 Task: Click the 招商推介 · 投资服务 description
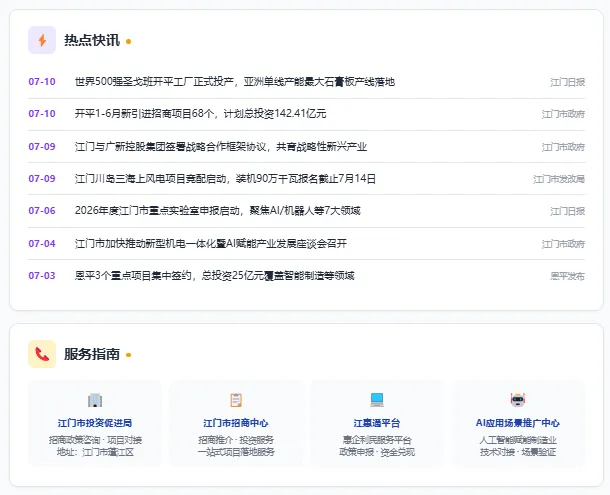[236, 440]
